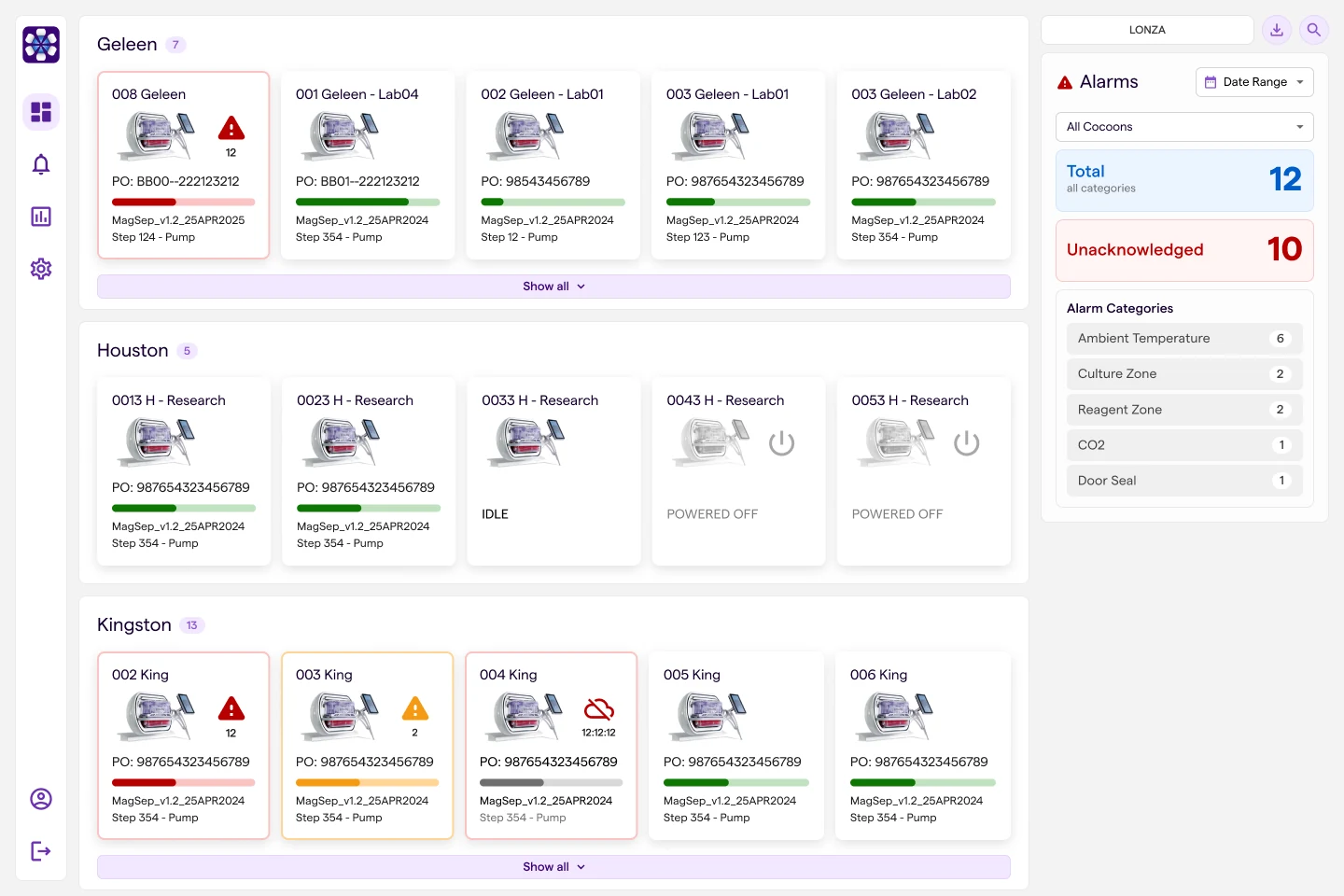This screenshot has width=1344, height=896.
Task: Open the user profile icon in sidebar
Action: tap(41, 799)
